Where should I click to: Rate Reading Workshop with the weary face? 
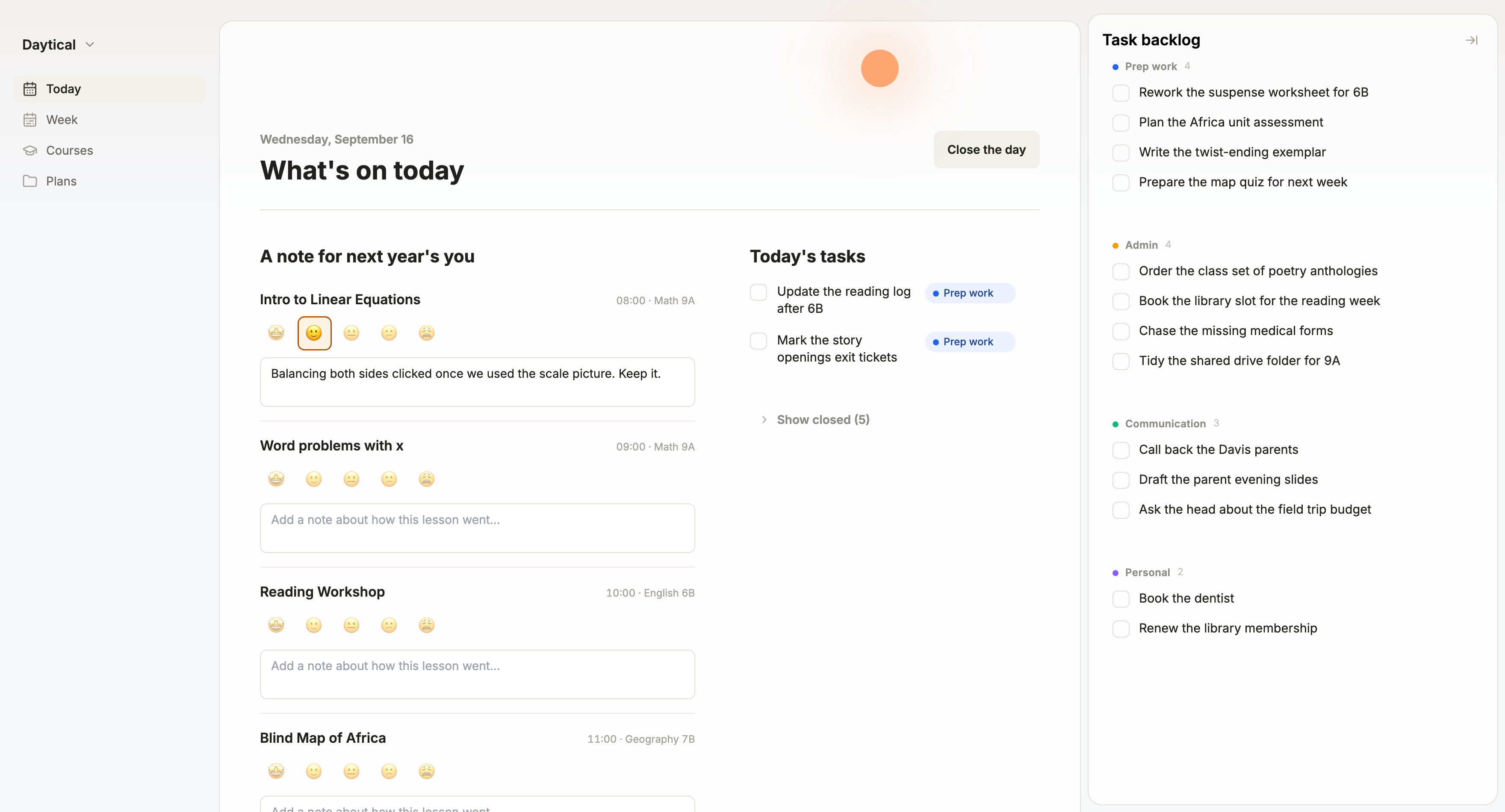(x=427, y=625)
